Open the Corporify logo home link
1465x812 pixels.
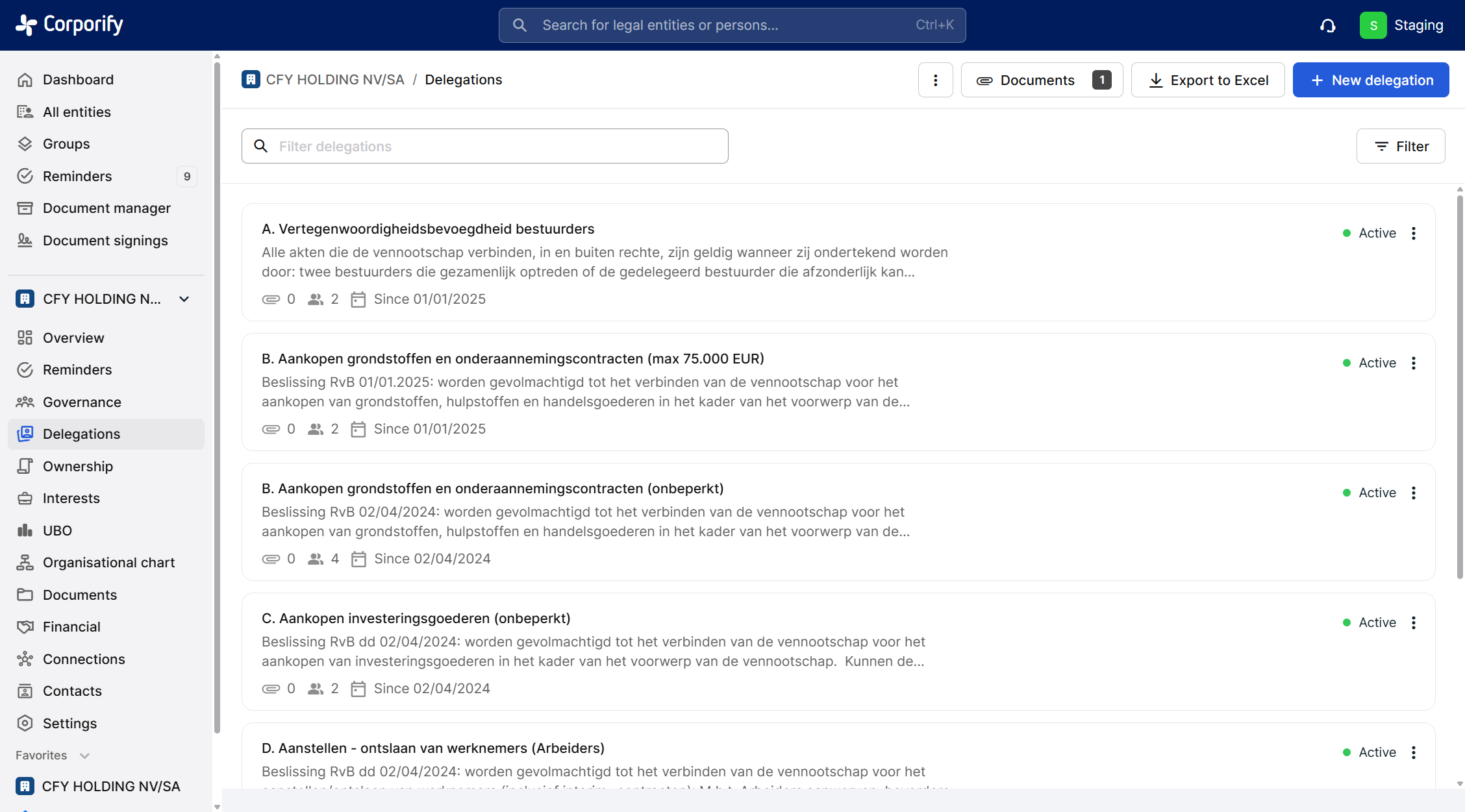pyautogui.click(x=69, y=25)
